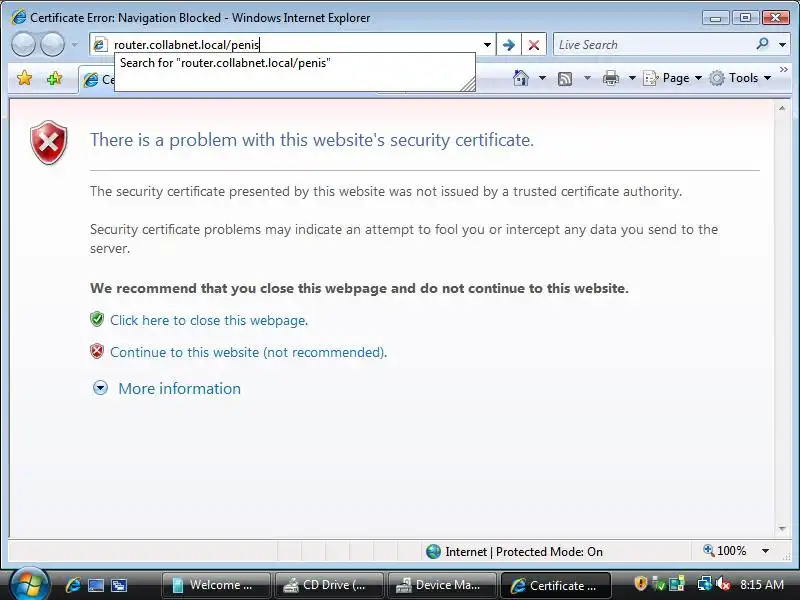Viewport: 800px width, 600px height.
Task: Open the recent pages dropdown next to Forward
Action: tap(74, 44)
